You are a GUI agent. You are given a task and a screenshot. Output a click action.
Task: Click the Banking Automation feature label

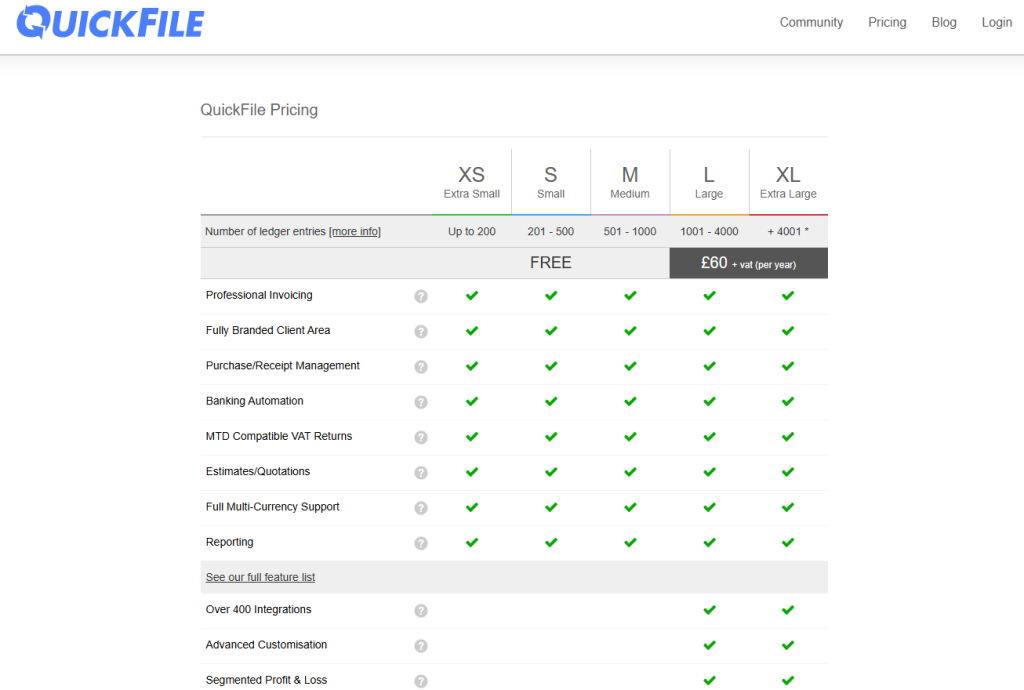tap(254, 401)
